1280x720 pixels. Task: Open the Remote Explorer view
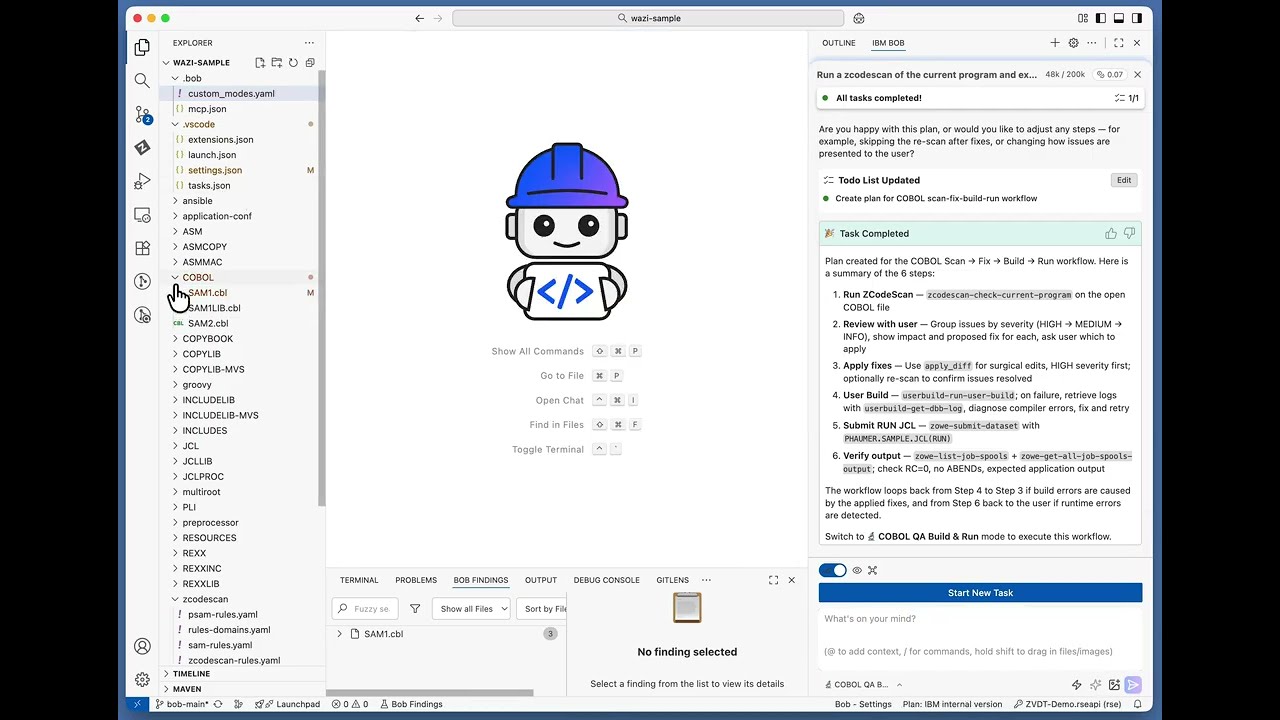pyautogui.click(x=142, y=215)
